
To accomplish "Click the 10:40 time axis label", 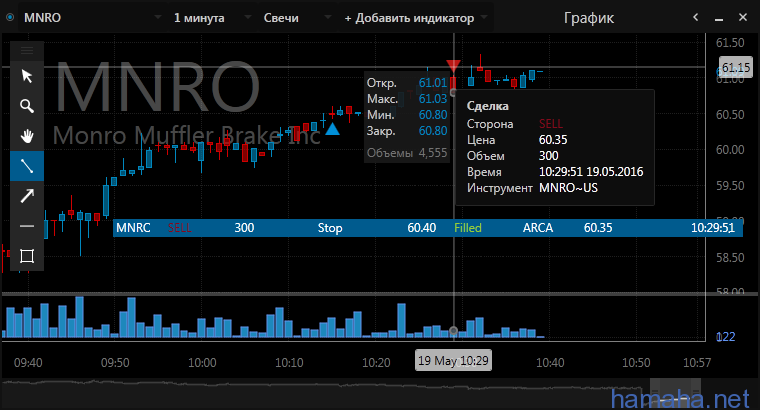I will click(550, 363).
